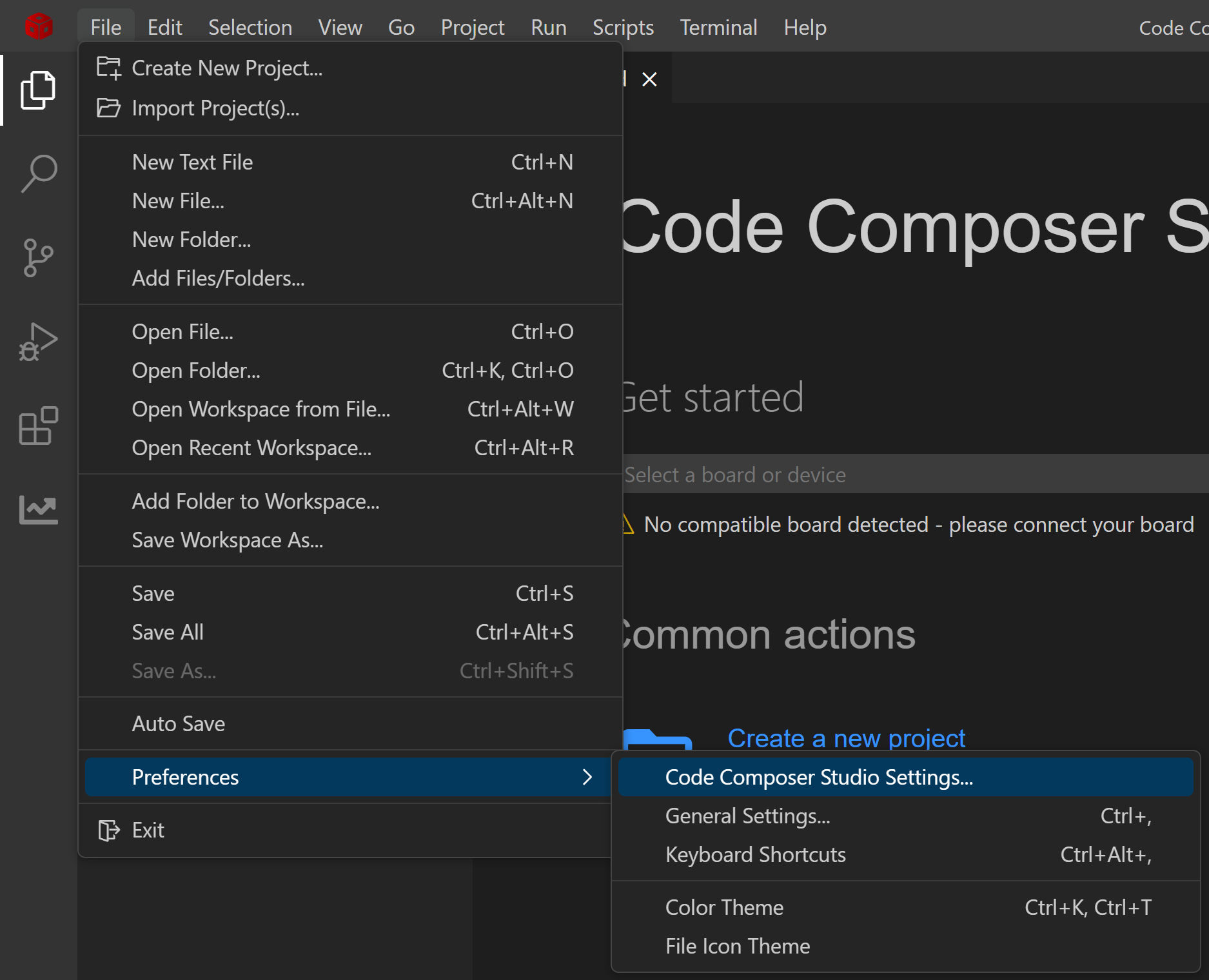Close the open editor tab
Viewport: 1209px width, 980px height.
pyautogui.click(x=649, y=79)
